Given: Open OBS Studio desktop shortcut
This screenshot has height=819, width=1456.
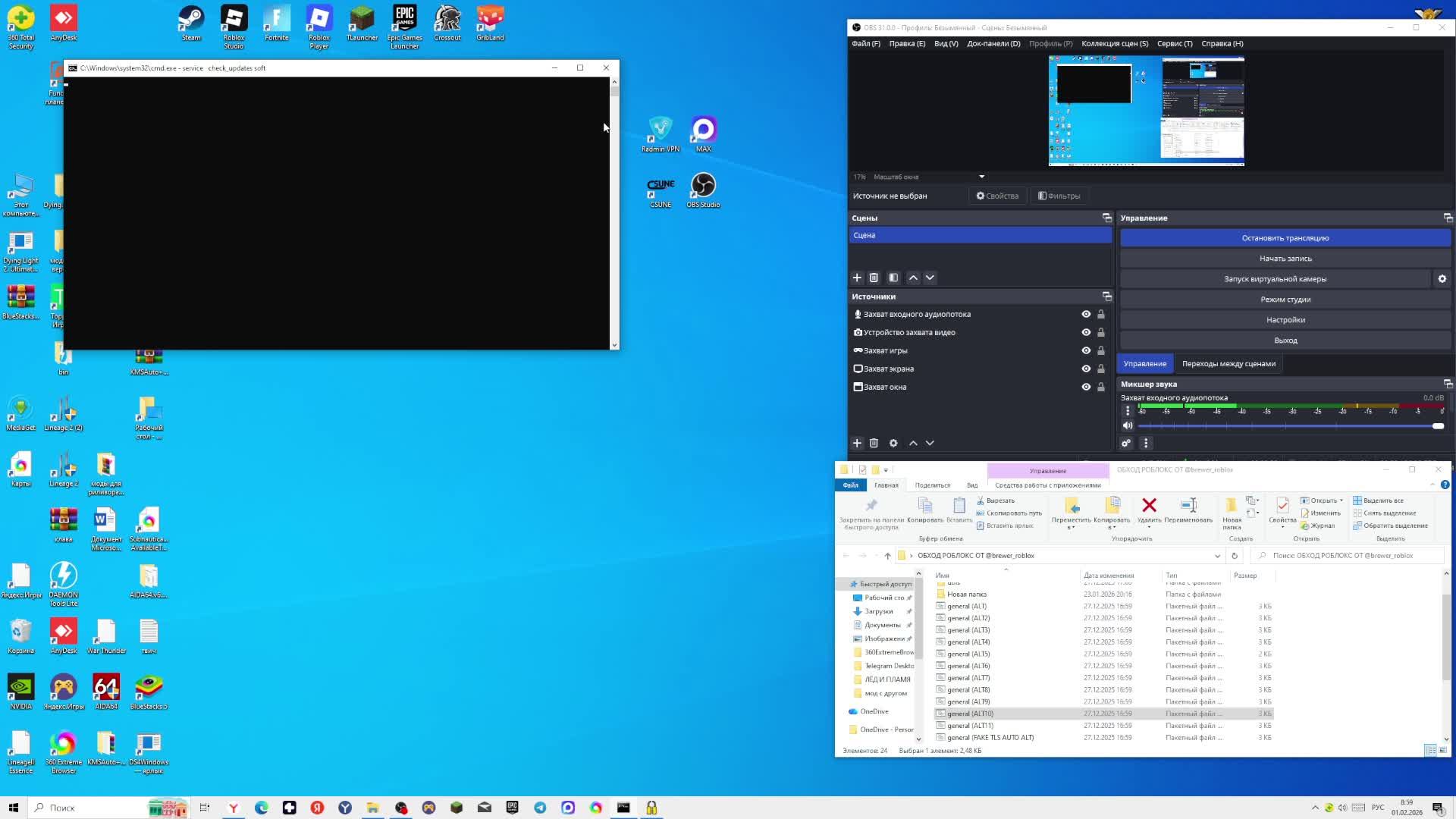Looking at the screenshot, I should (x=703, y=187).
